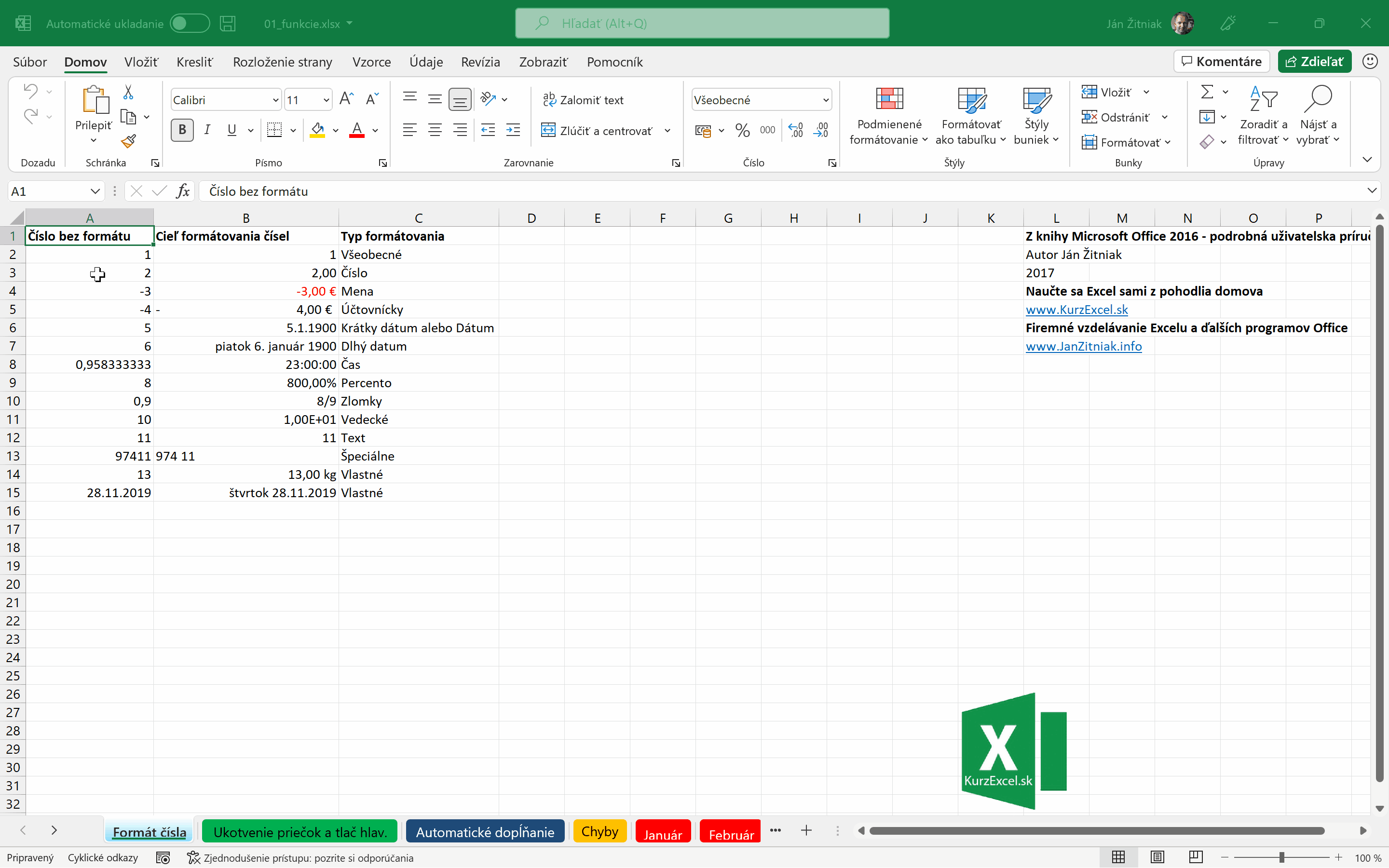The image size is (1389, 868).
Task: Click the decrease decimal places icon
Action: tap(821, 130)
